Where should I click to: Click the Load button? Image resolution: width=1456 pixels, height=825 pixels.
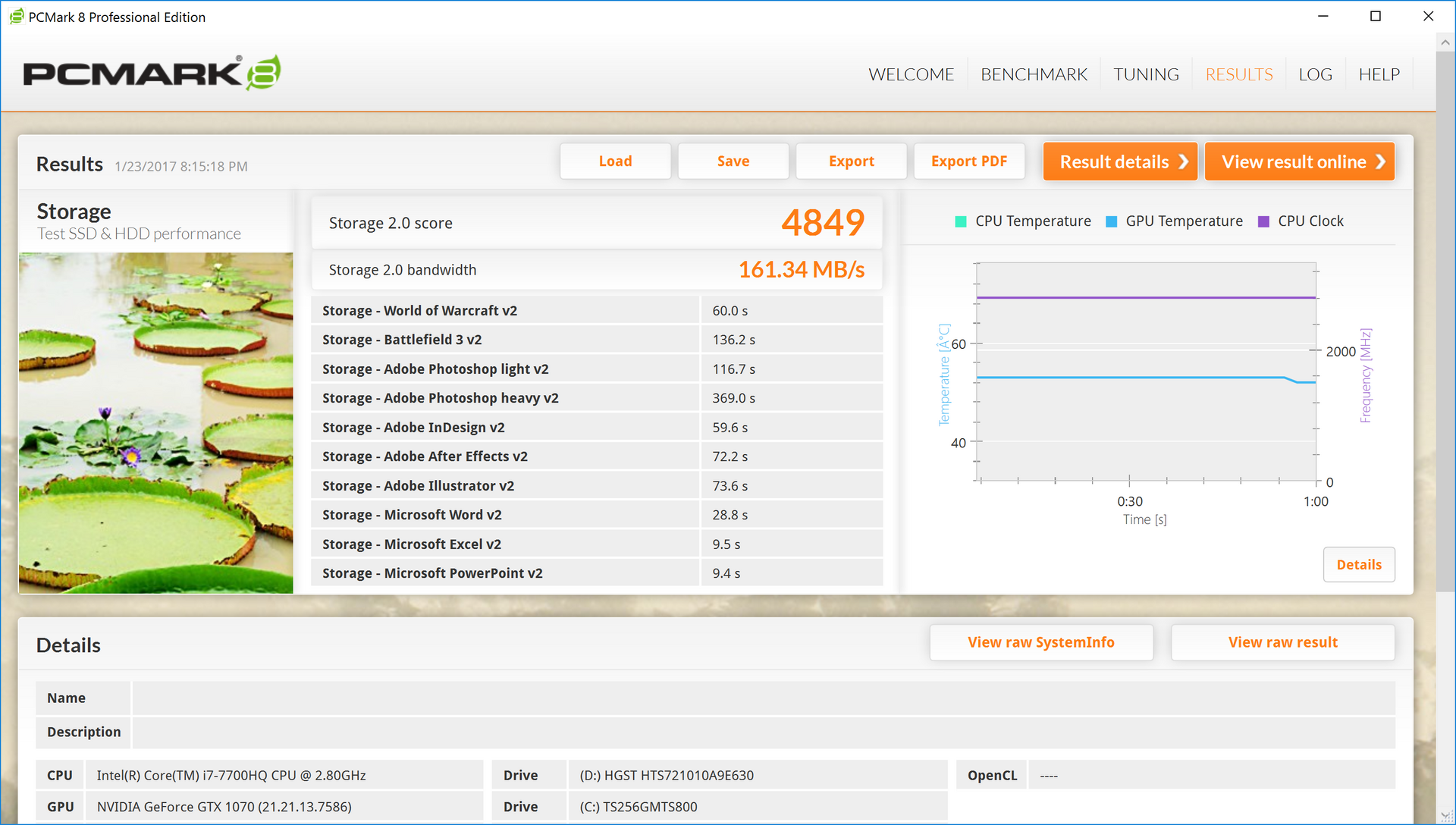coord(615,162)
